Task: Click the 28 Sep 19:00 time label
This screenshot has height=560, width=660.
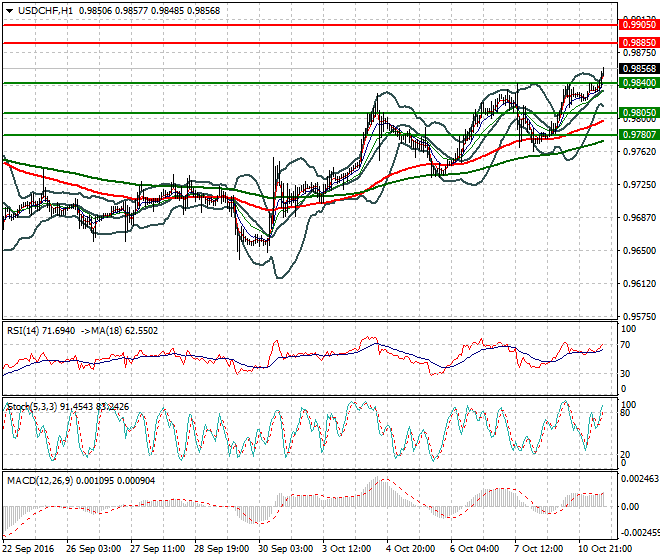Action: click(x=221, y=549)
